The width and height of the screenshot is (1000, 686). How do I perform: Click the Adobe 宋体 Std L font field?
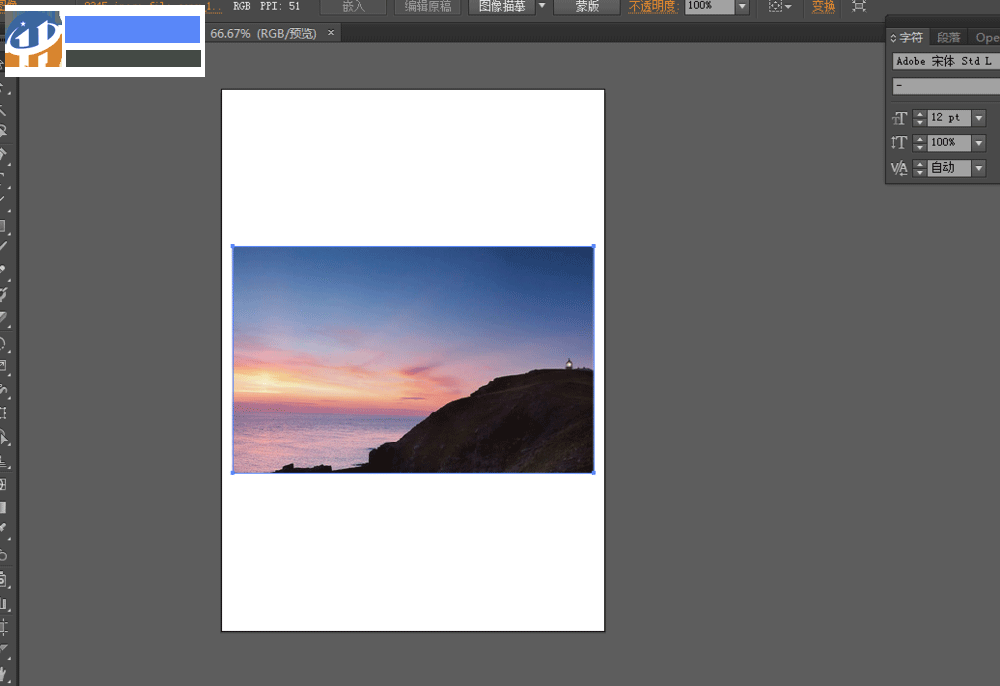click(945, 61)
